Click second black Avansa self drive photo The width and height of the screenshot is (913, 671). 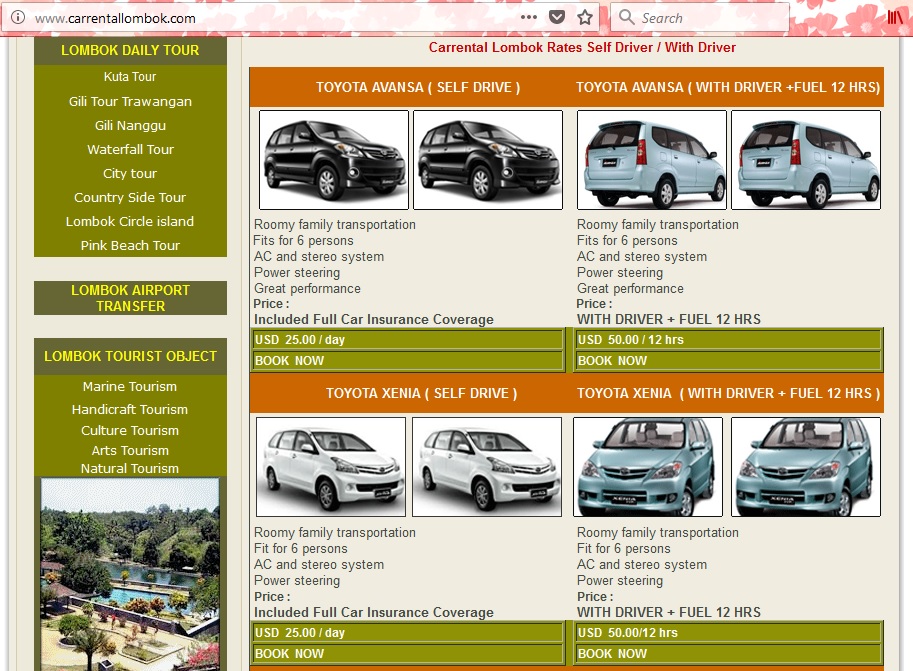point(488,160)
